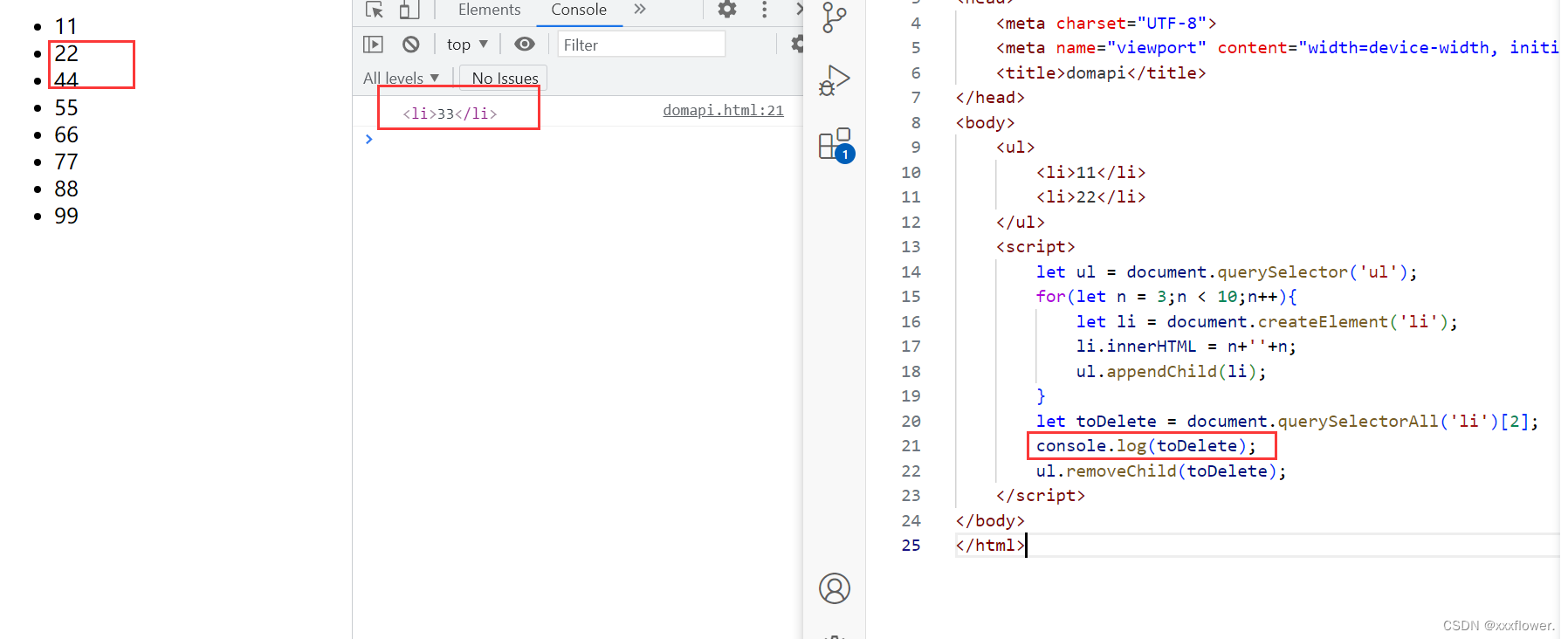This screenshot has width=1568, height=639.
Task: Click list item '99' on the web page
Action: pos(66,216)
